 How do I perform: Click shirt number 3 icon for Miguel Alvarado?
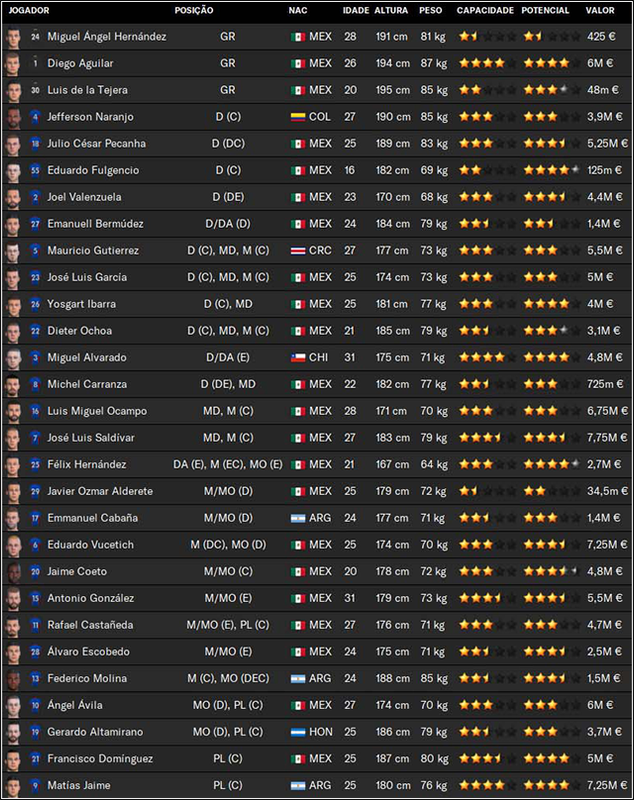click(35, 357)
